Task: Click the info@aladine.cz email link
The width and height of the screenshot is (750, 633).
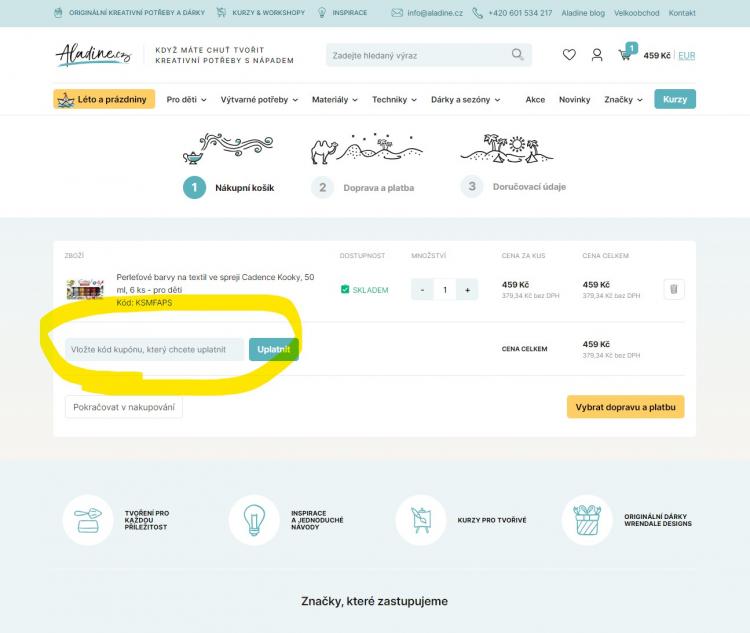Action: click(435, 13)
